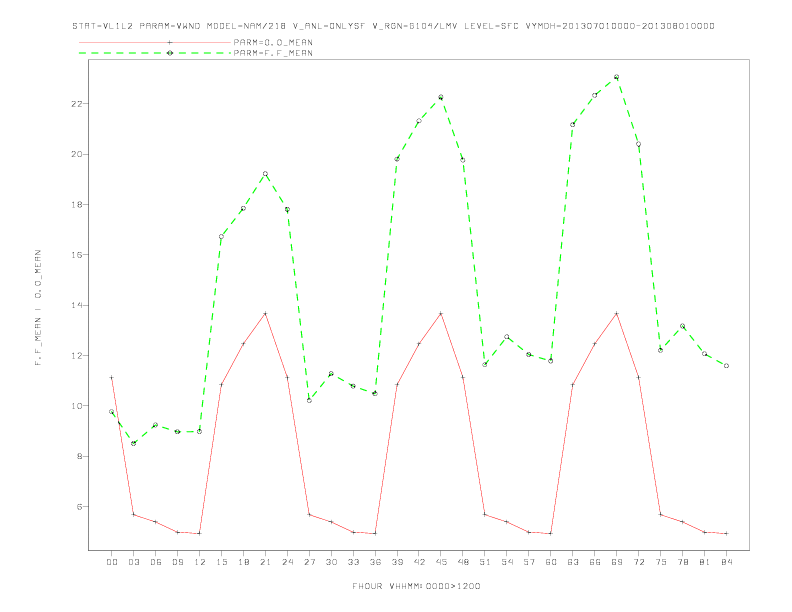792x612 pixels.
Task: Click the x-axis tick label 33
Action: (x=353, y=562)
